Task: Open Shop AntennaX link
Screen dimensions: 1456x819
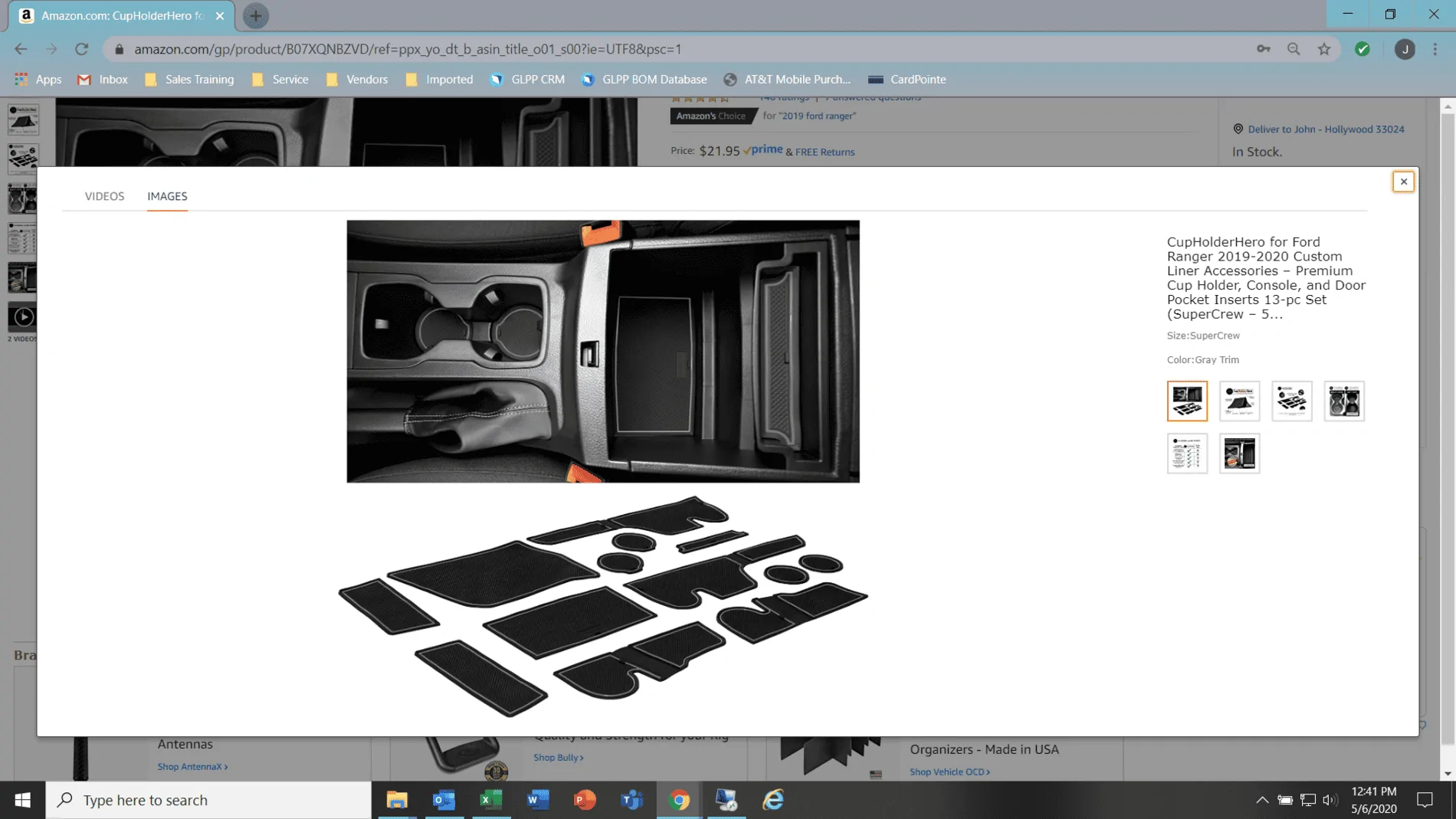Action: tap(192, 766)
